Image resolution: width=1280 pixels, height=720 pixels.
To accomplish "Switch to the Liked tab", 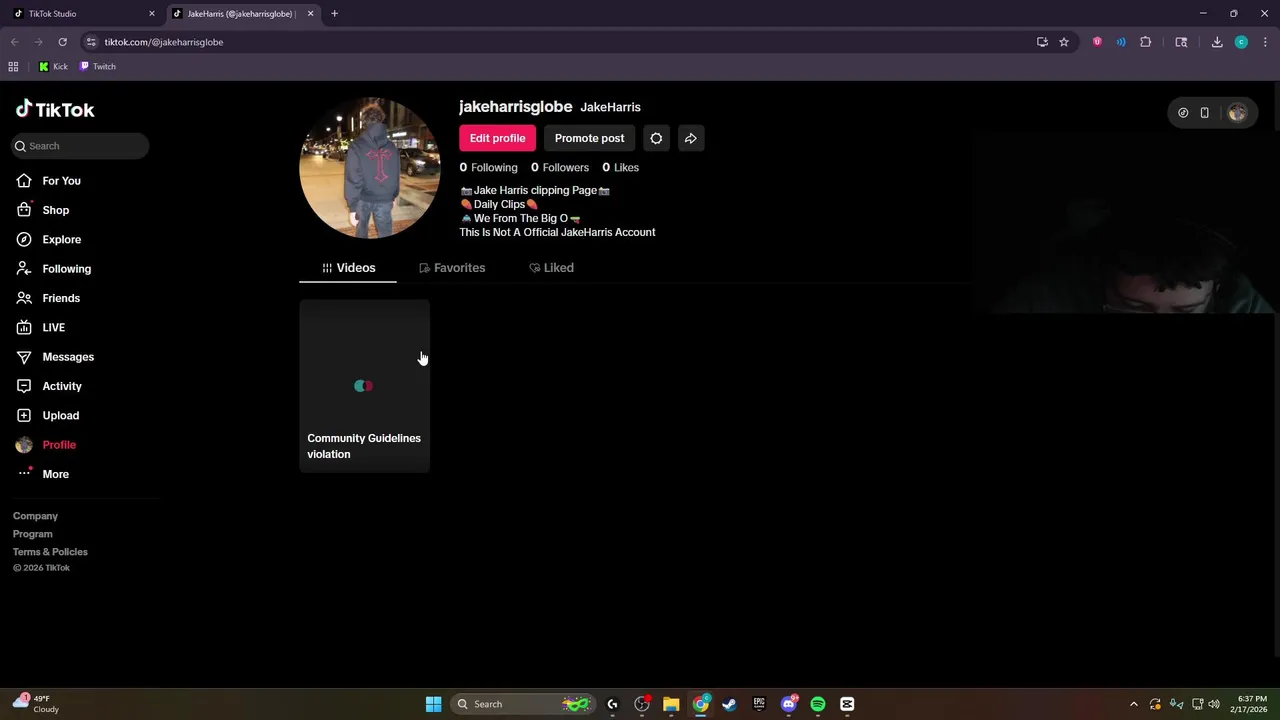I will tap(551, 268).
